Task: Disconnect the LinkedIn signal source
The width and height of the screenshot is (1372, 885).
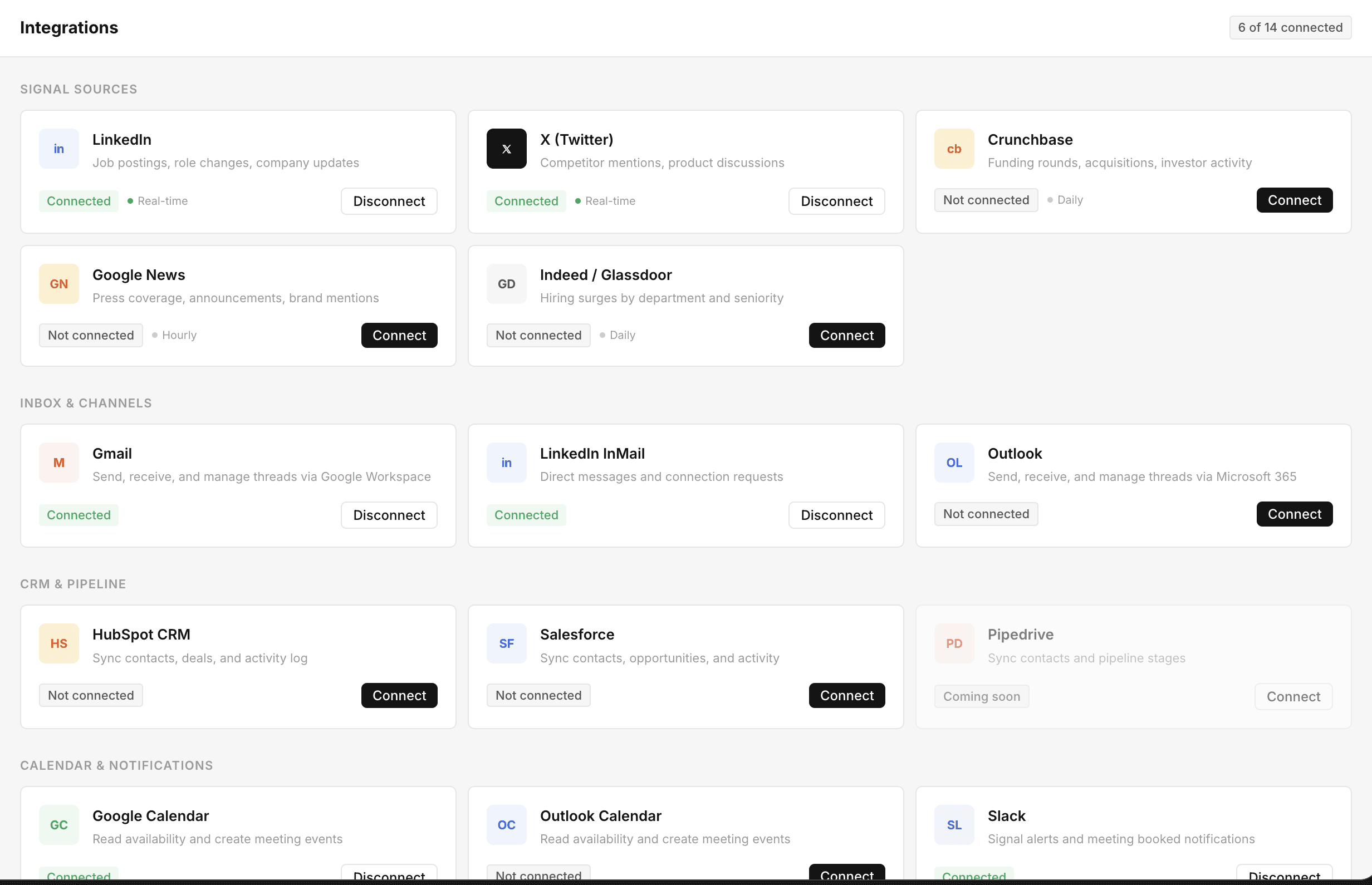Action: pyautogui.click(x=389, y=201)
